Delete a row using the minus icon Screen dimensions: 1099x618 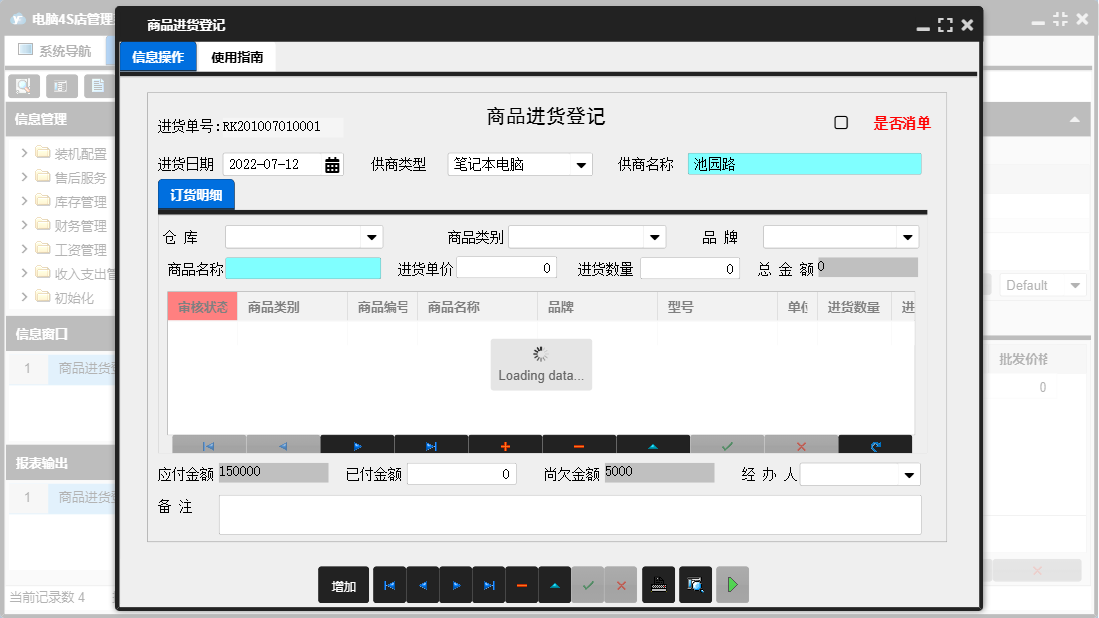pos(578,444)
